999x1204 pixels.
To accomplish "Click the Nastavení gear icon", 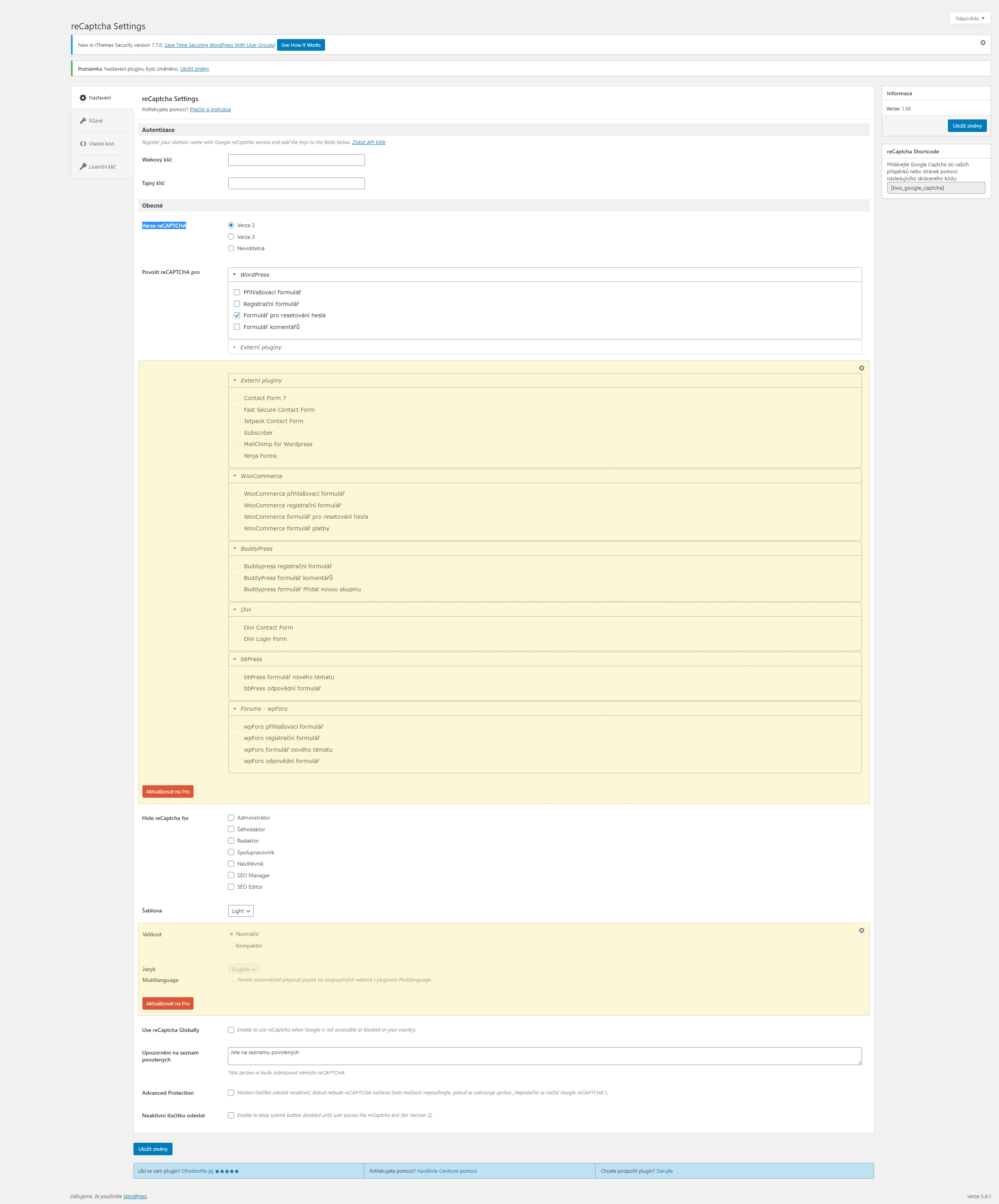I will [83, 98].
